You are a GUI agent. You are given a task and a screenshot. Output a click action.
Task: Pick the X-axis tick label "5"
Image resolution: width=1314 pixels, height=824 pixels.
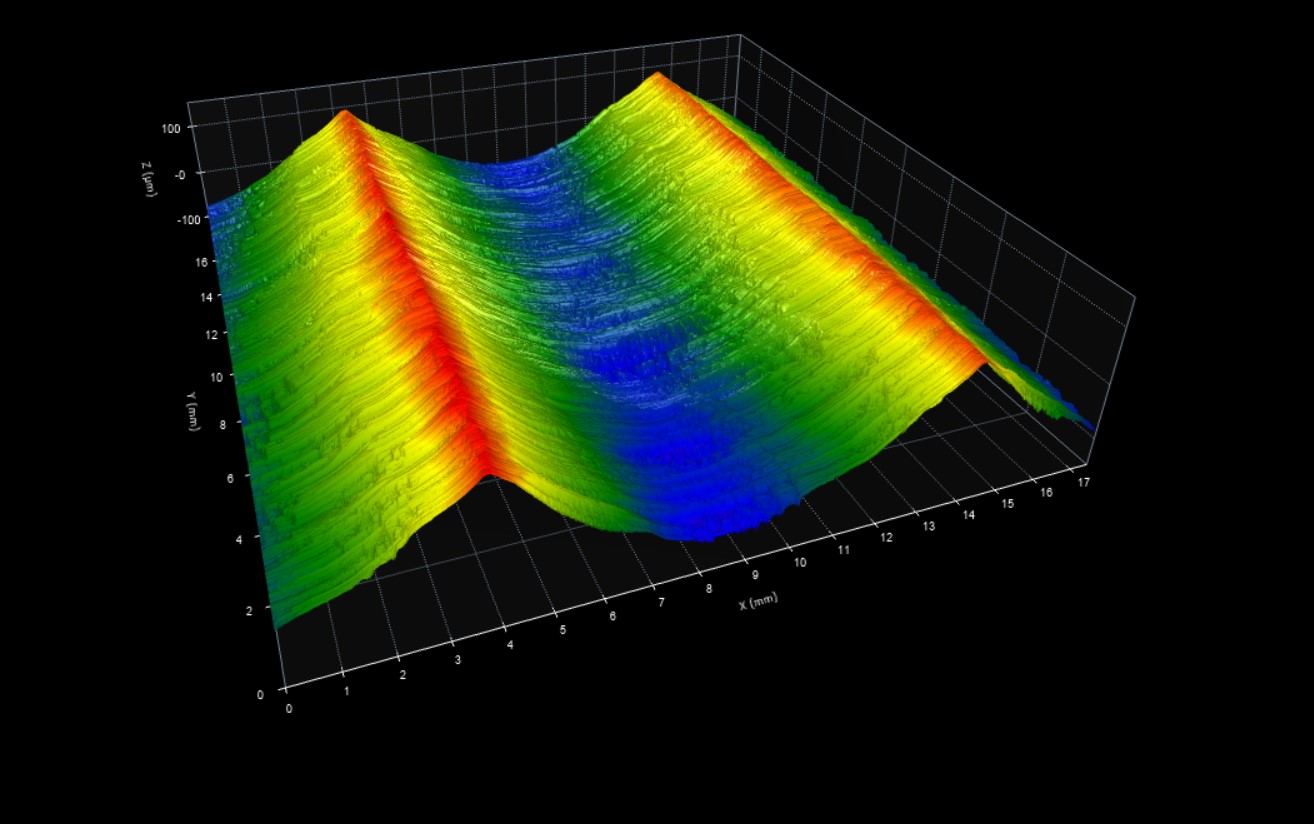[563, 631]
